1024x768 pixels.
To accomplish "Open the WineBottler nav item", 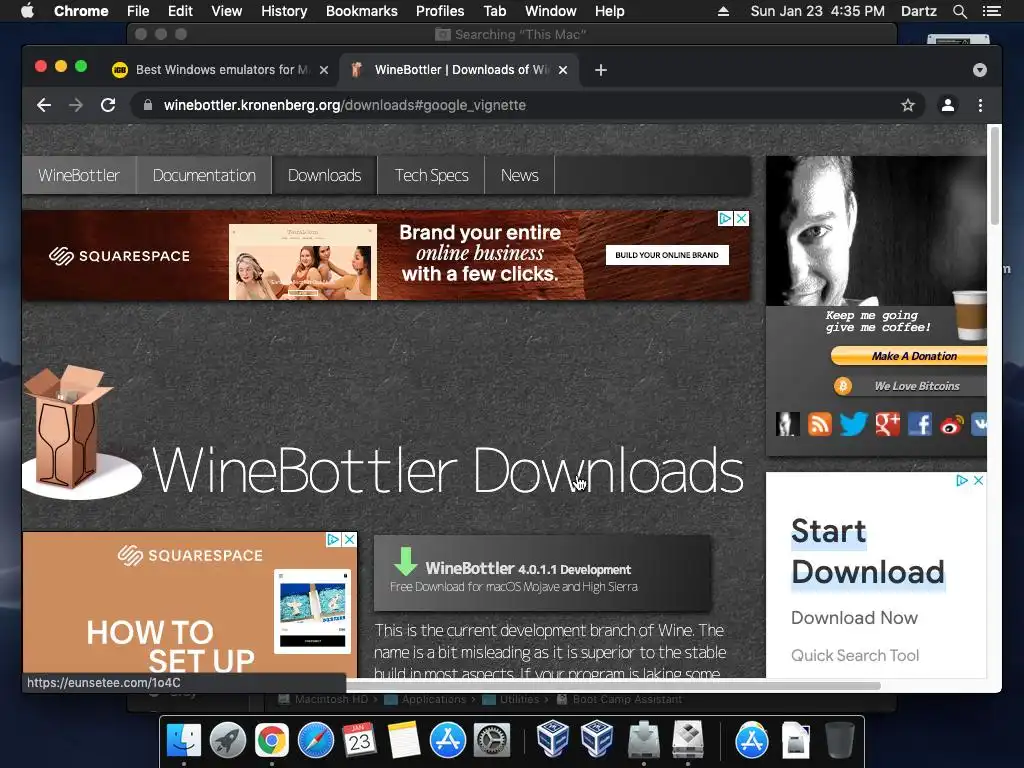I will [x=79, y=175].
